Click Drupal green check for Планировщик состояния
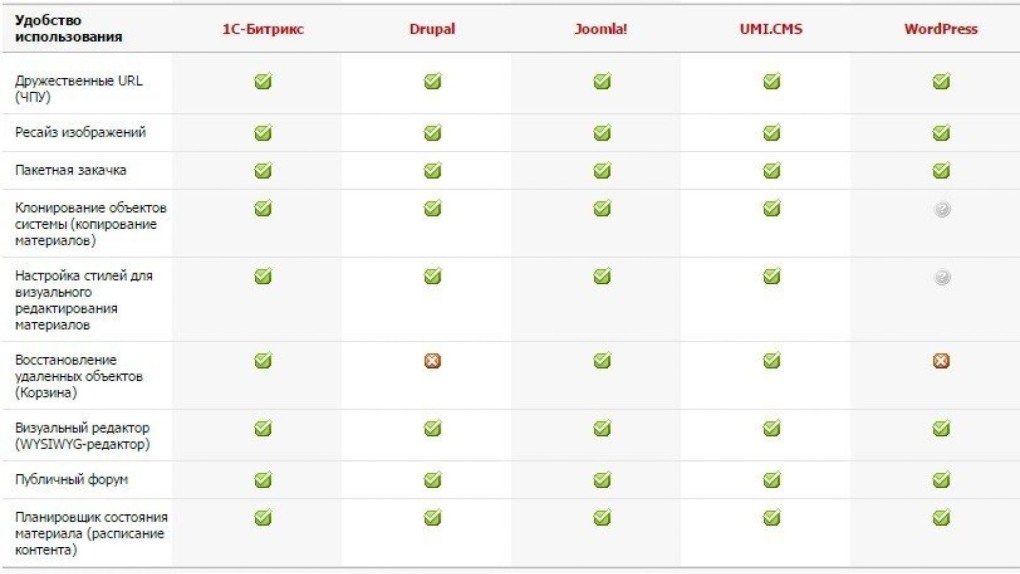Image resolution: width=1020 pixels, height=574 pixels. 432,518
